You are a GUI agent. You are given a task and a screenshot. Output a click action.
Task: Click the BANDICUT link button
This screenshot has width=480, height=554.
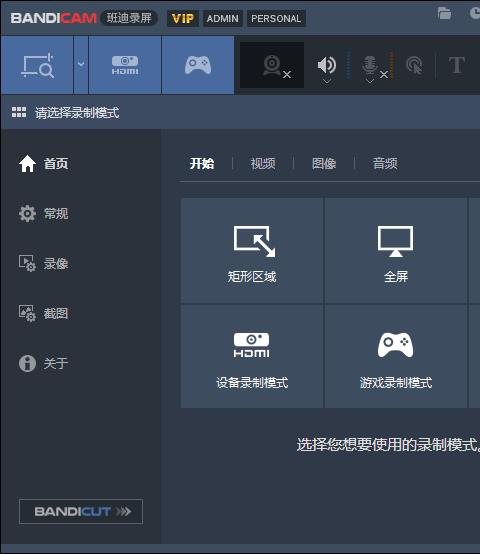tap(81, 511)
